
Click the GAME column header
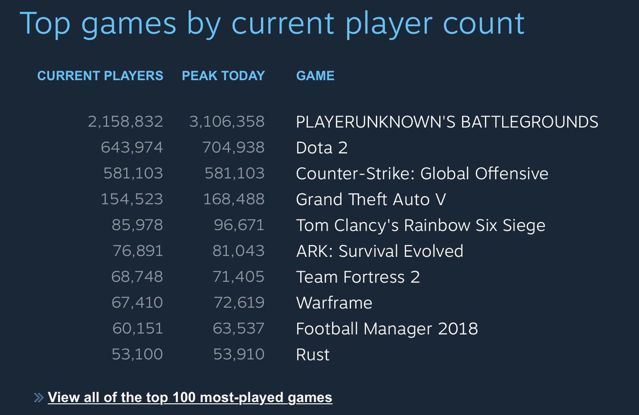(x=315, y=75)
